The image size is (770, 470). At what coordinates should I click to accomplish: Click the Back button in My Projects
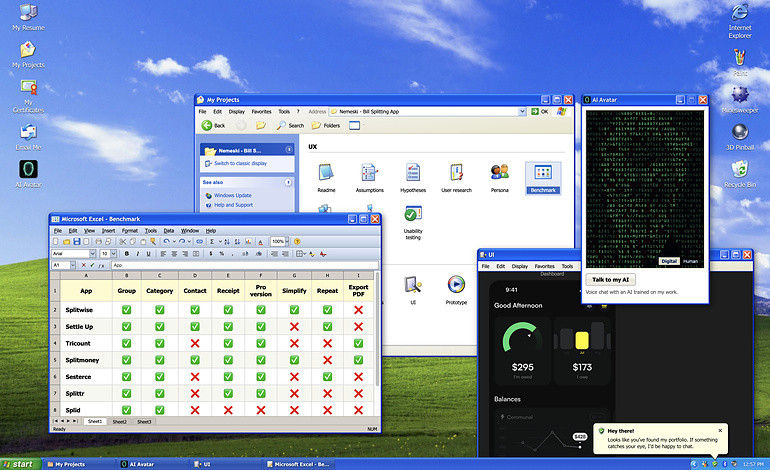(214, 125)
